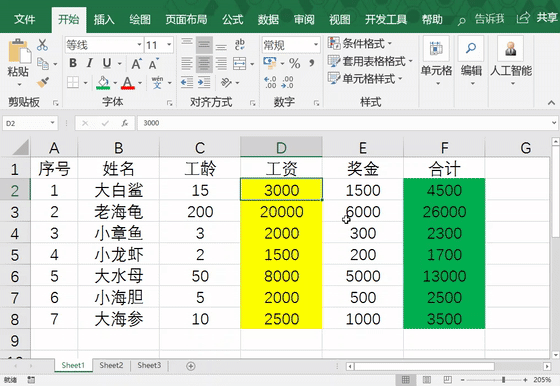Open the font name dropdown
This screenshot has height=386, width=560.
139,45
